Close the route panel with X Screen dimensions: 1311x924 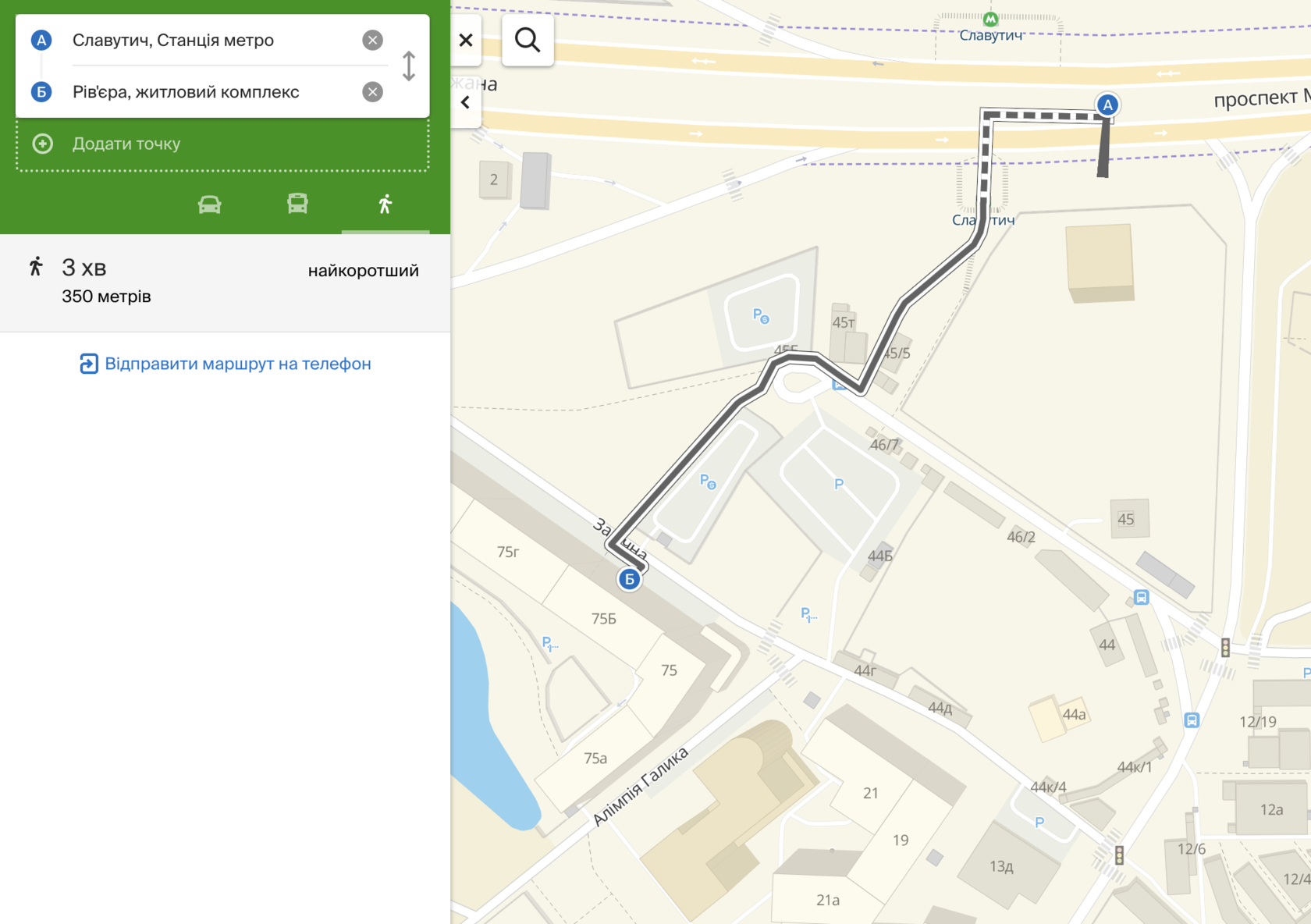pos(466,40)
